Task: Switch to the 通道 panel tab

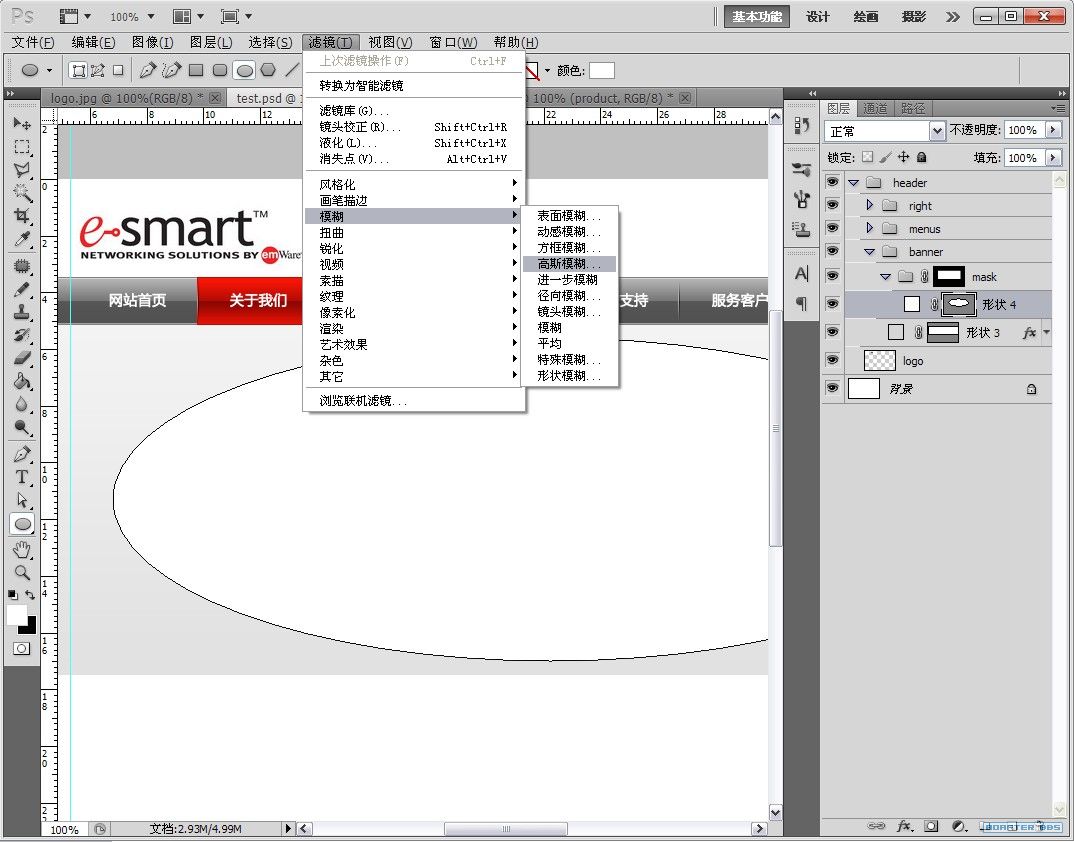Action: (875, 108)
